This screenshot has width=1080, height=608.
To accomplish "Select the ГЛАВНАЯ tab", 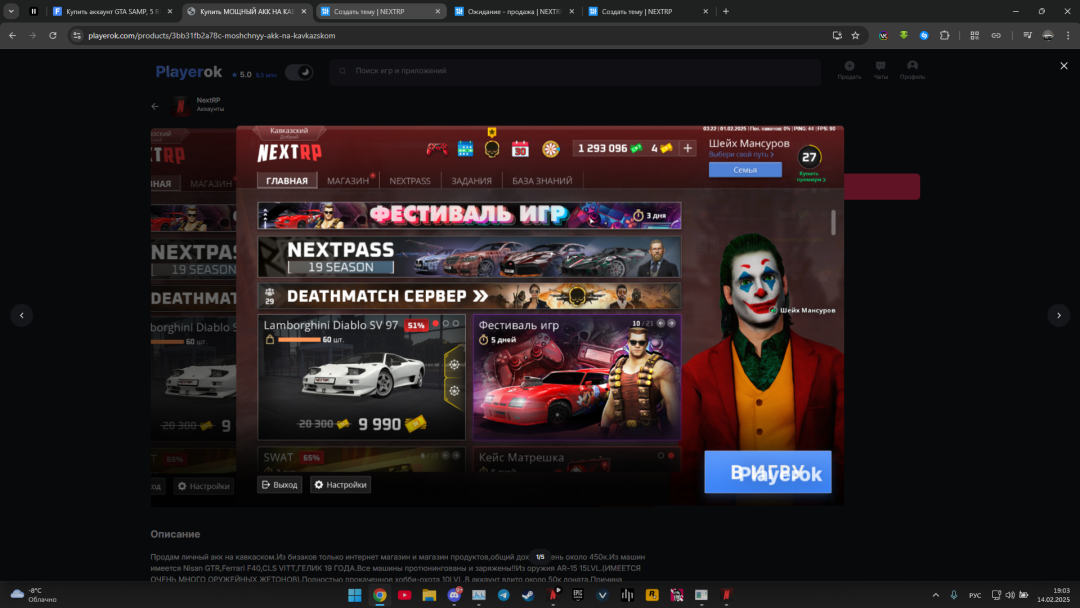I will point(287,180).
